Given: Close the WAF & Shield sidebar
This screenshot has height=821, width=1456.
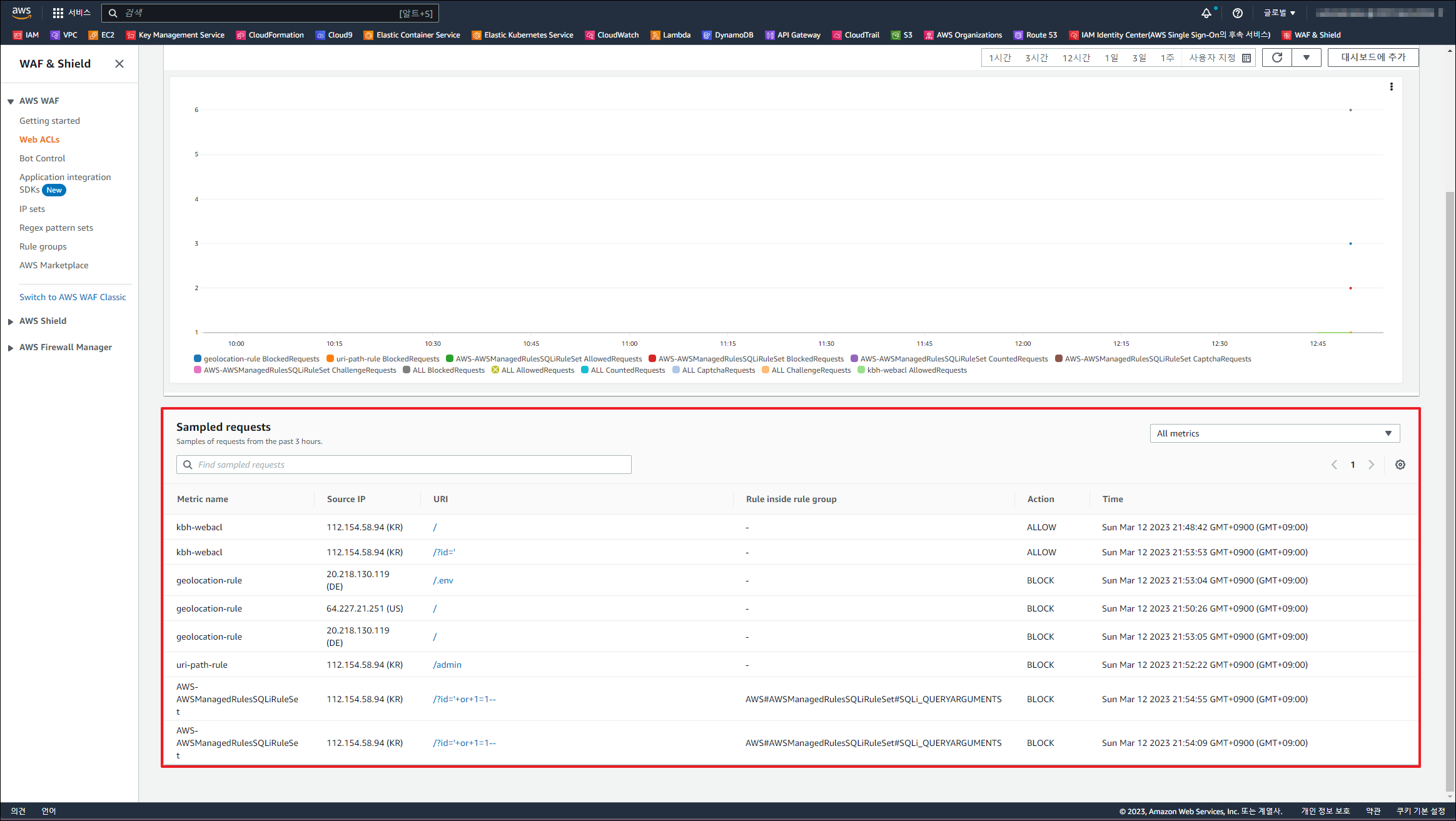Looking at the screenshot, I should point(119,64).
